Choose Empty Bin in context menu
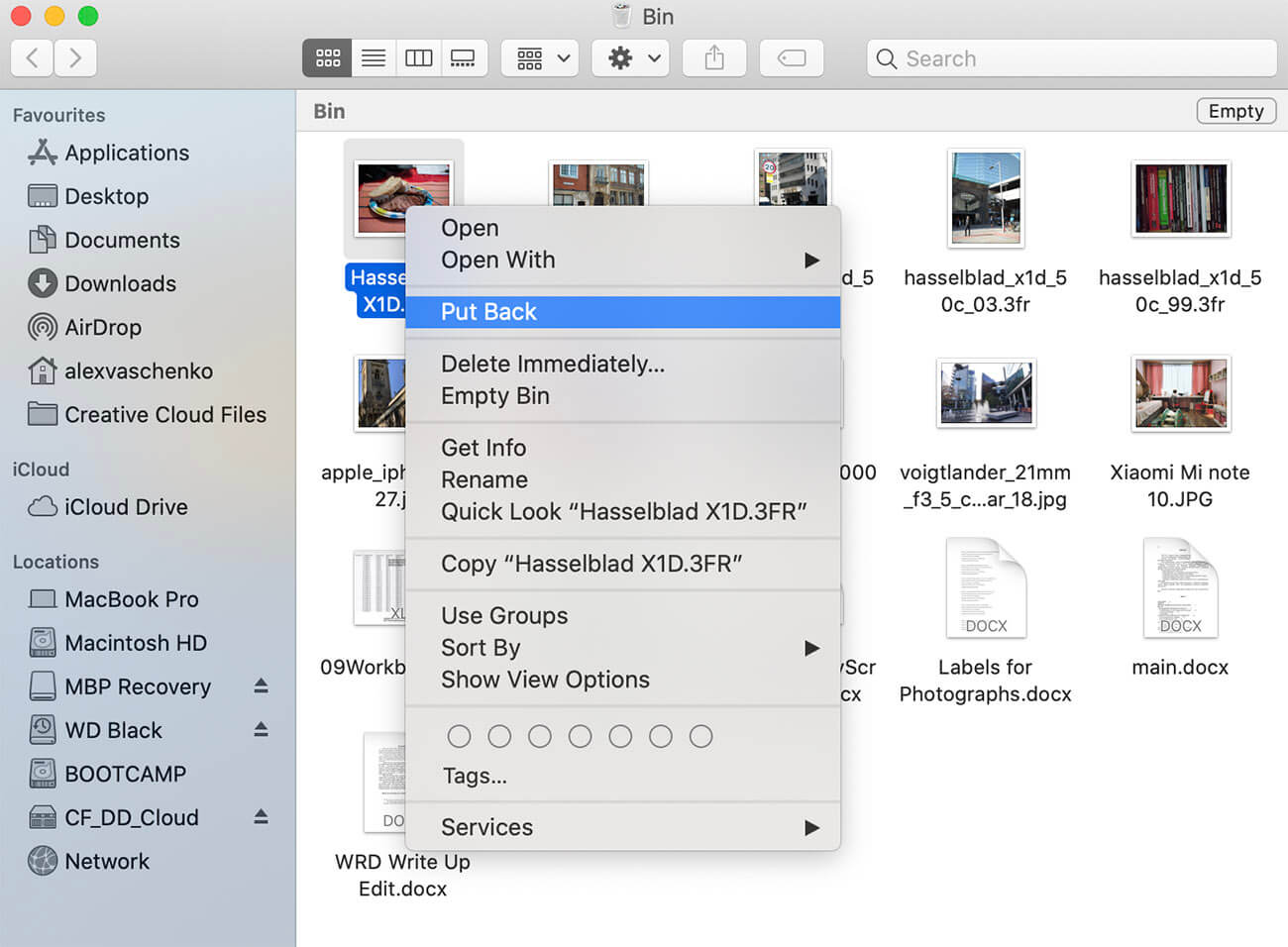 pos(623,395)
